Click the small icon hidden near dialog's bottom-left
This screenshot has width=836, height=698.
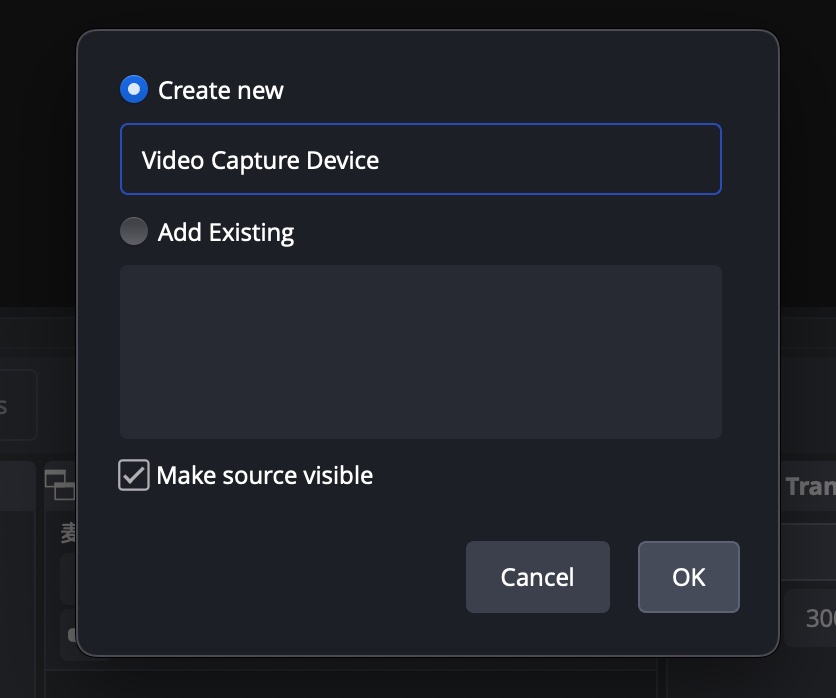click(x=71, y=634)
